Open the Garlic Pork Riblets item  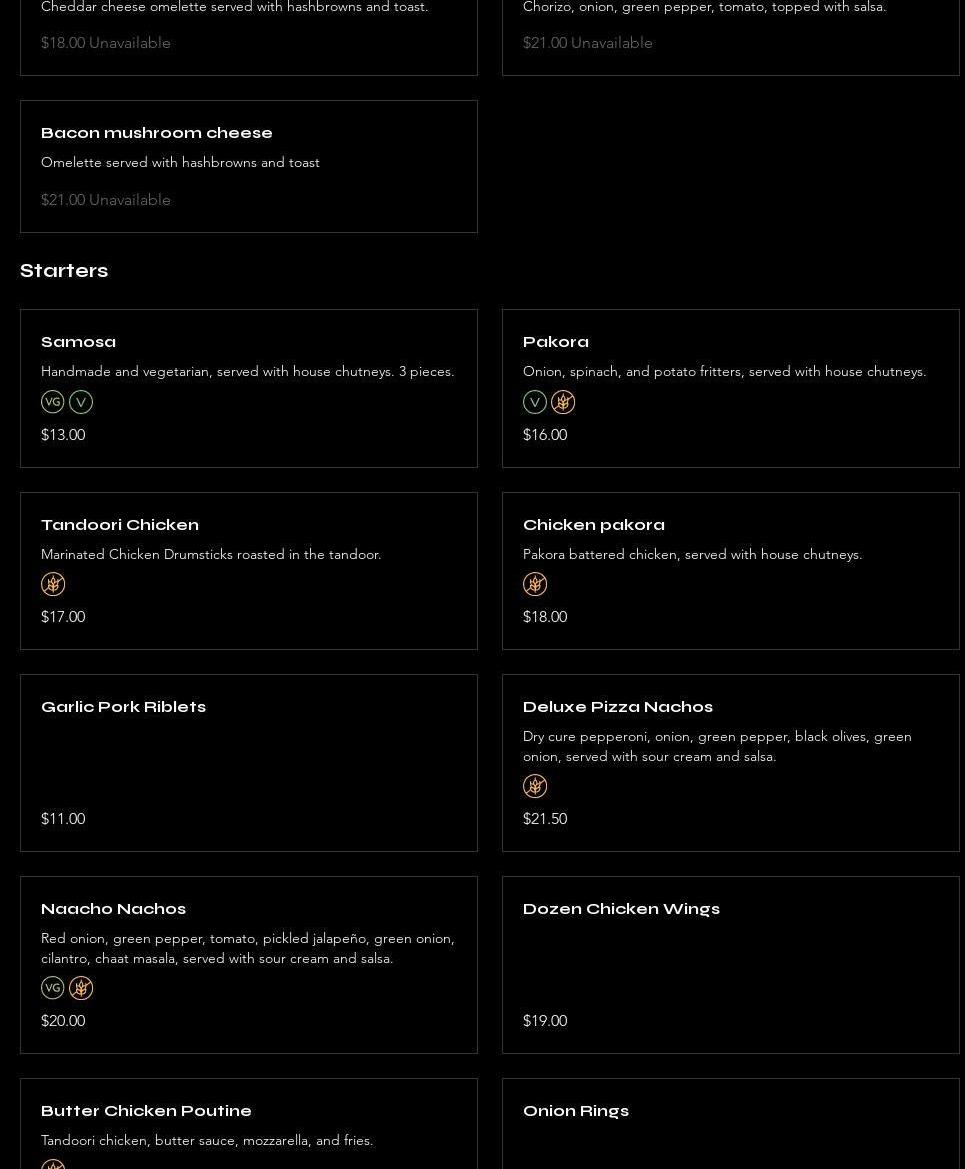pyautogui.click(x=123, y=707)
